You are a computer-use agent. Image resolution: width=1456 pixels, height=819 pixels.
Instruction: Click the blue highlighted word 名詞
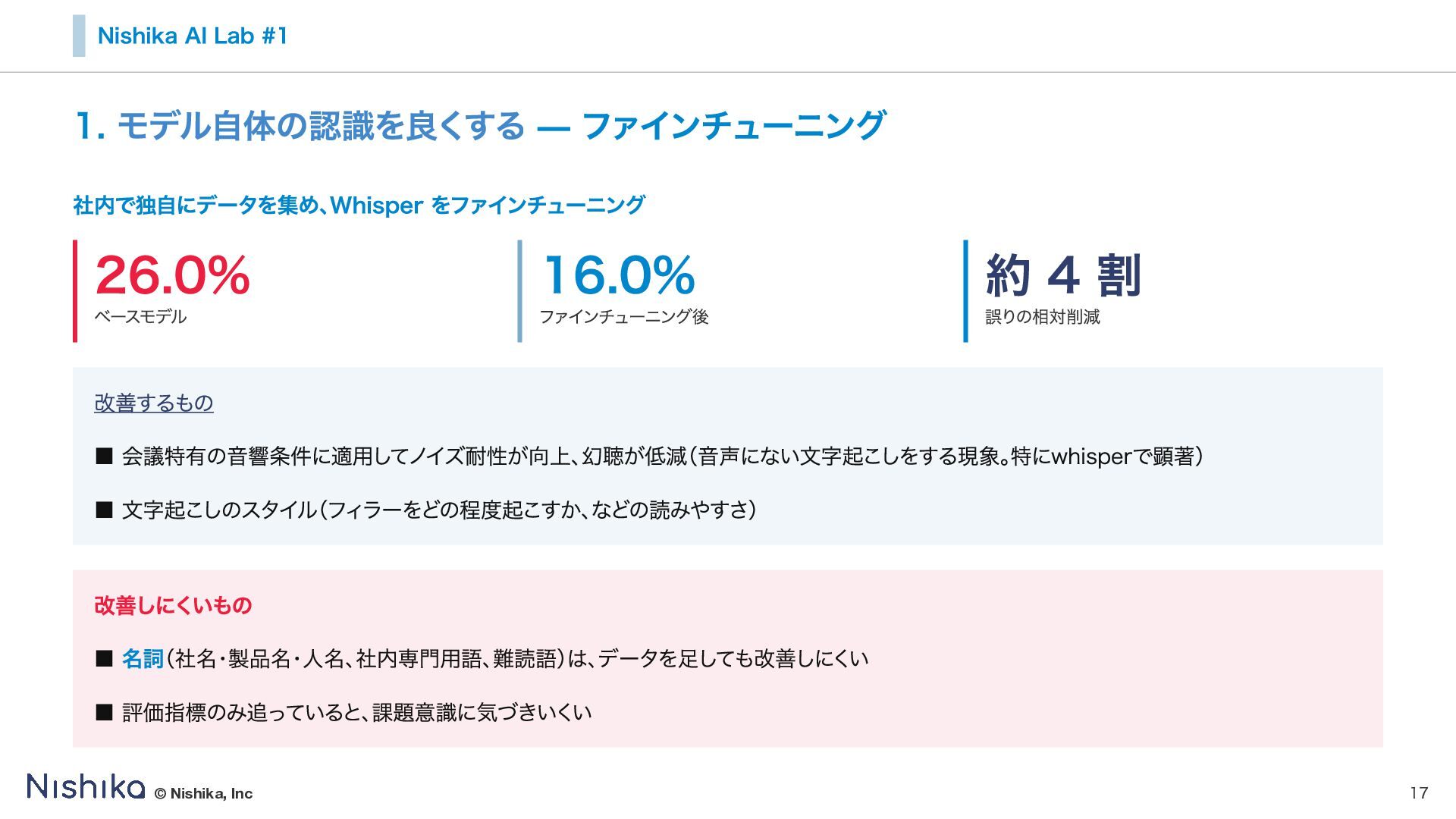(x=143, y=658)
